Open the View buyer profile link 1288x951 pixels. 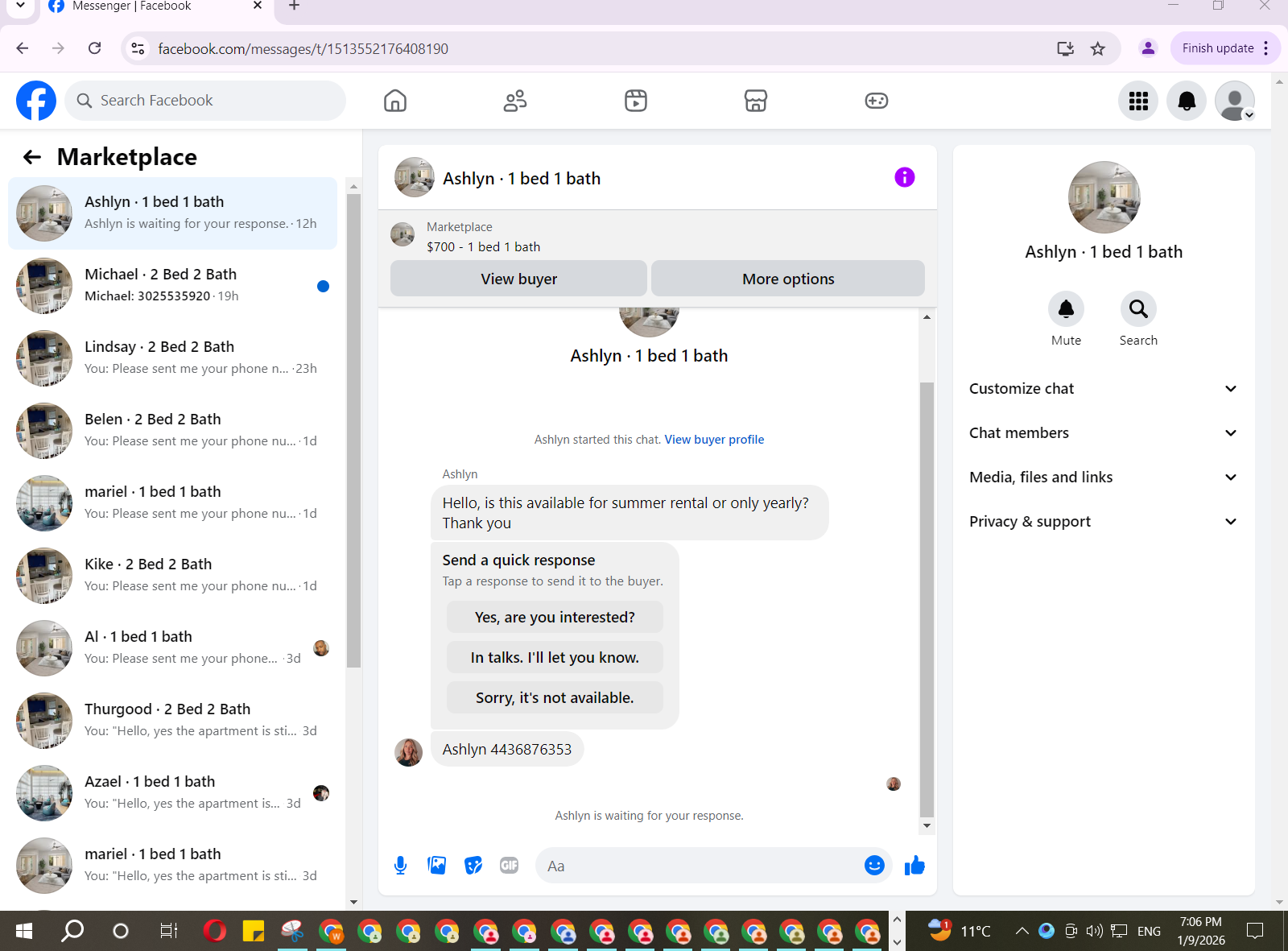[x=714, y=440]
